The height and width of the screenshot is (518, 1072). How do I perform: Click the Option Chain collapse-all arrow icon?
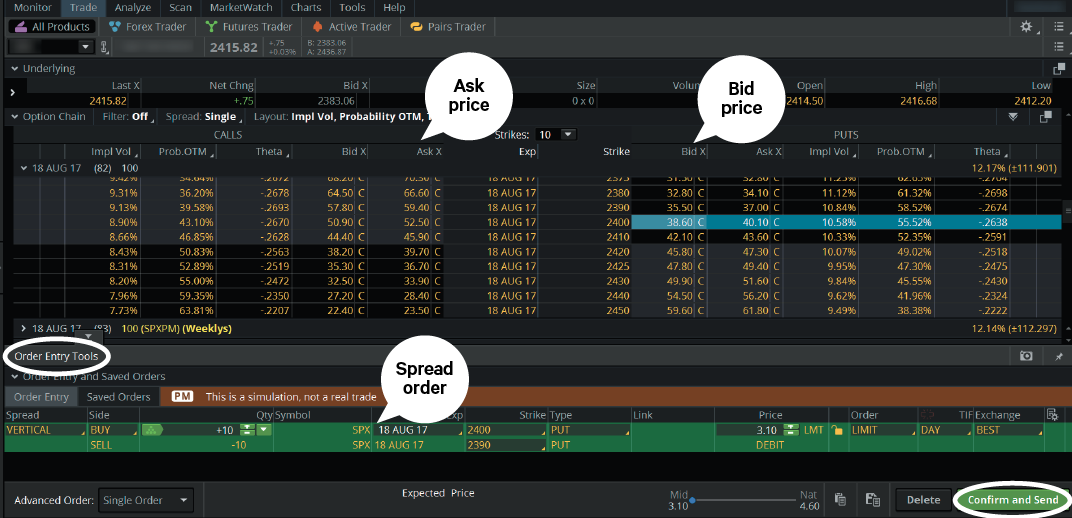click(x=1013, y=117)
